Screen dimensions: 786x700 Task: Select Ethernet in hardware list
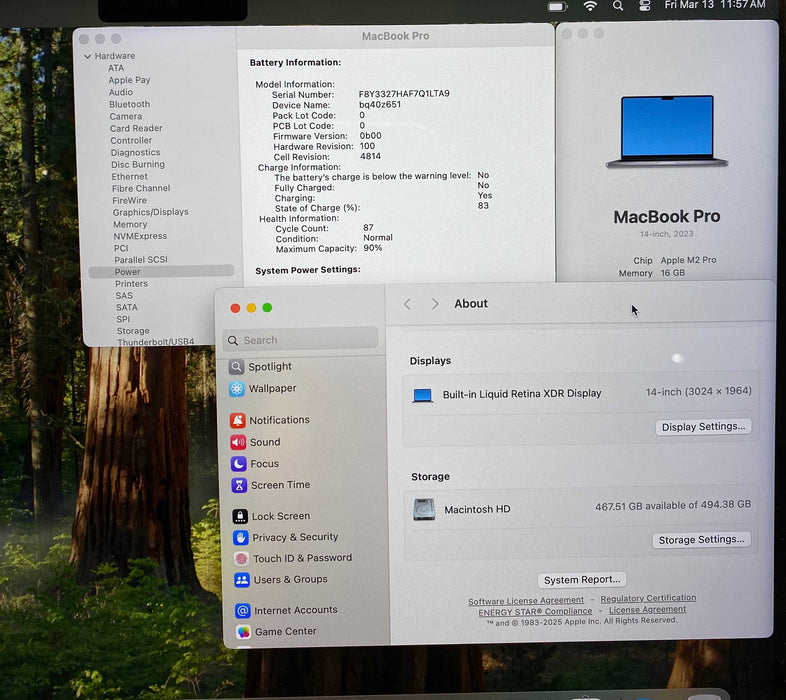129,177
